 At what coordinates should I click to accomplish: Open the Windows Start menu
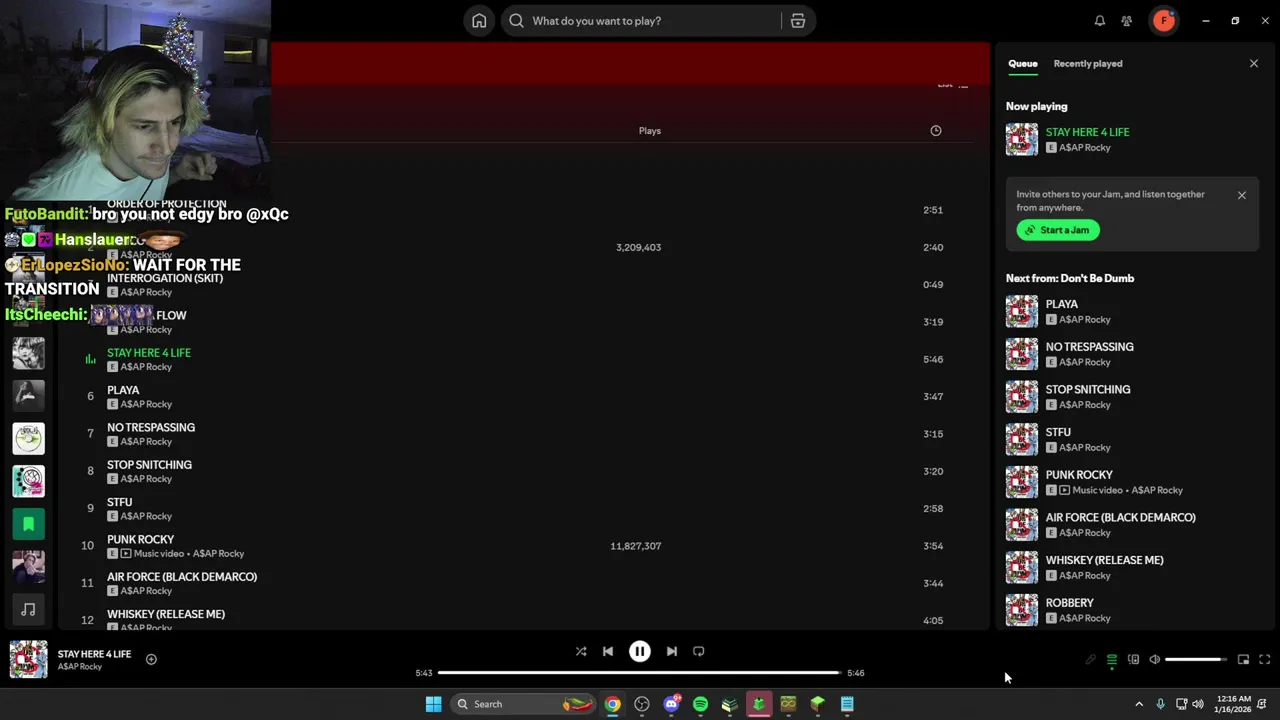click(433, 704)
